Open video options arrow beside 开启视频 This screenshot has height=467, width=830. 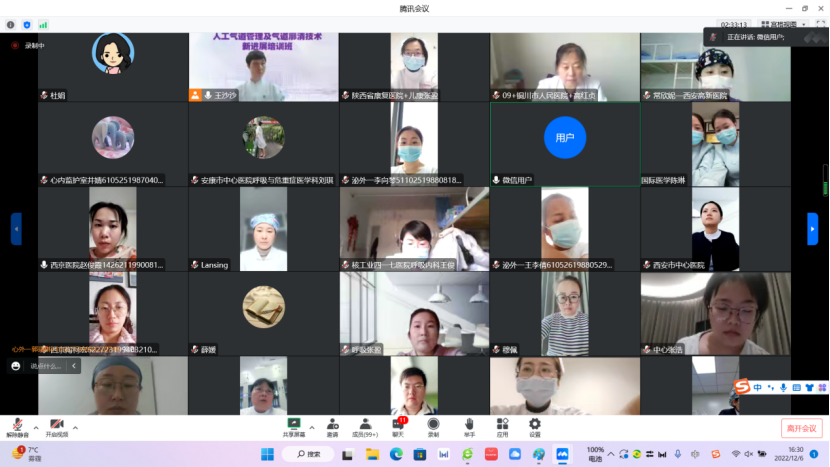(x=75, y=428)
